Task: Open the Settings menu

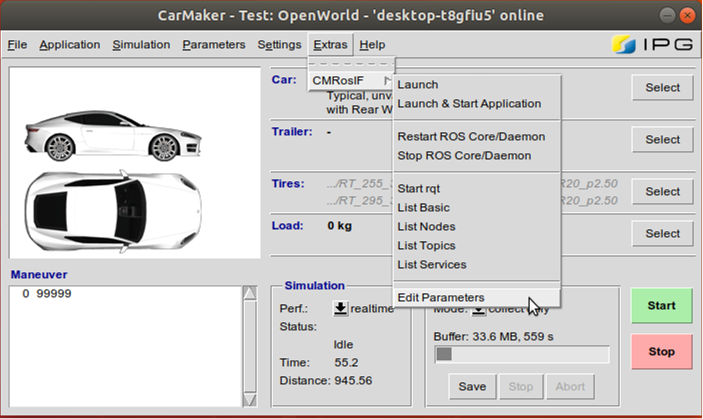Action: tap(279, 45)
